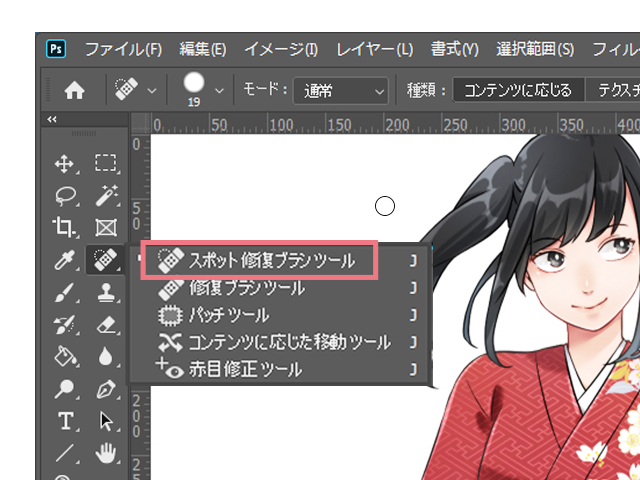
Task: Select the Pen tool
Action: click(x=106, y=389)
